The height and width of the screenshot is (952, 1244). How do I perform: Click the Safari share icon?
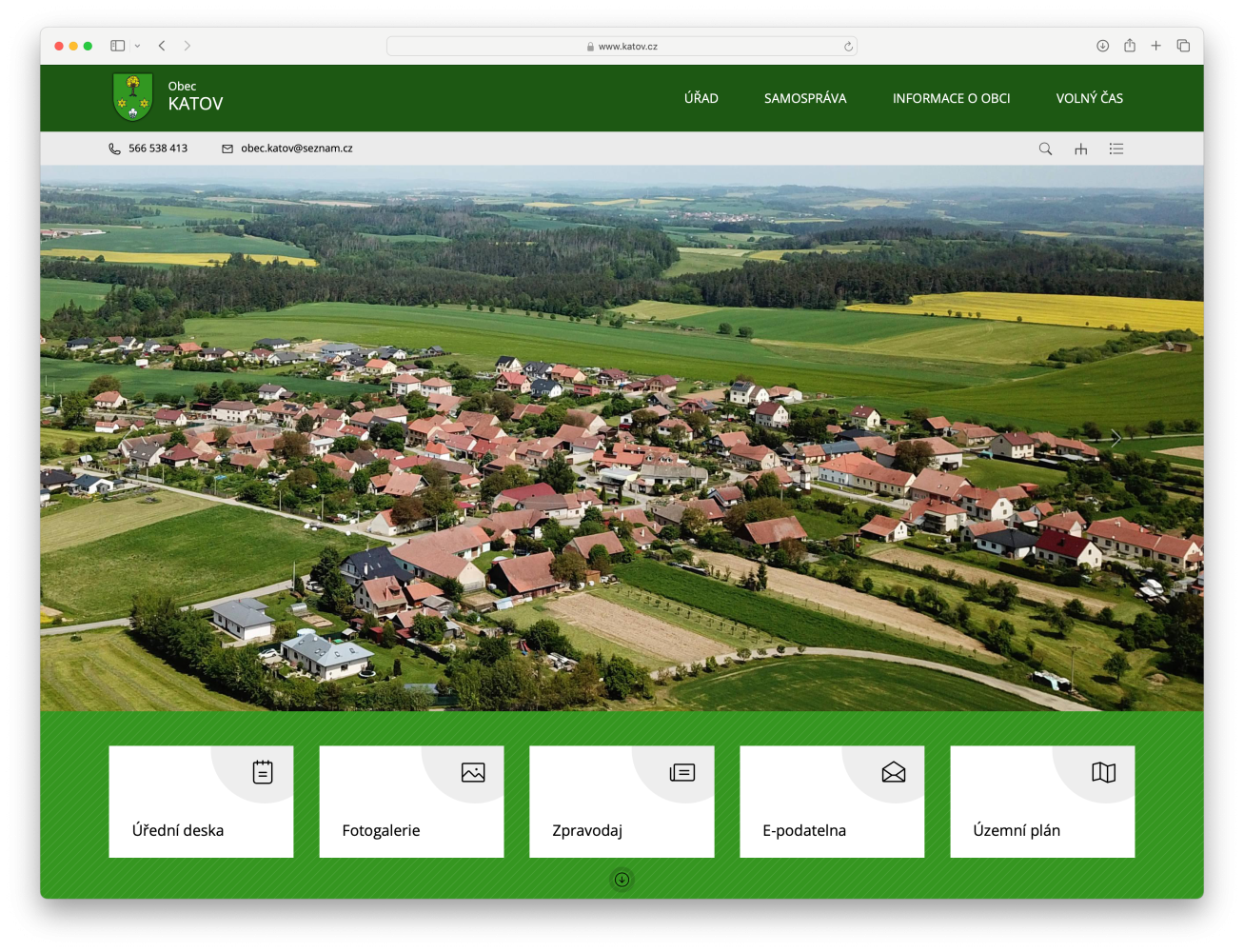1129,46
